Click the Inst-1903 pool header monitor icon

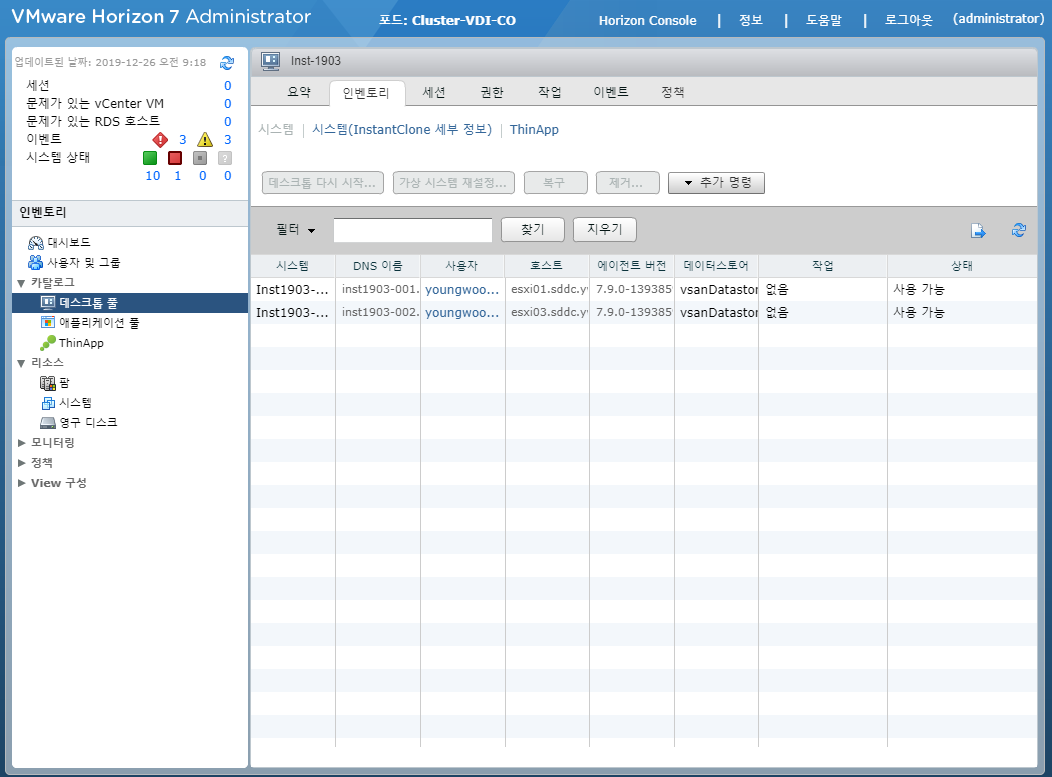(x=270, y=61)
